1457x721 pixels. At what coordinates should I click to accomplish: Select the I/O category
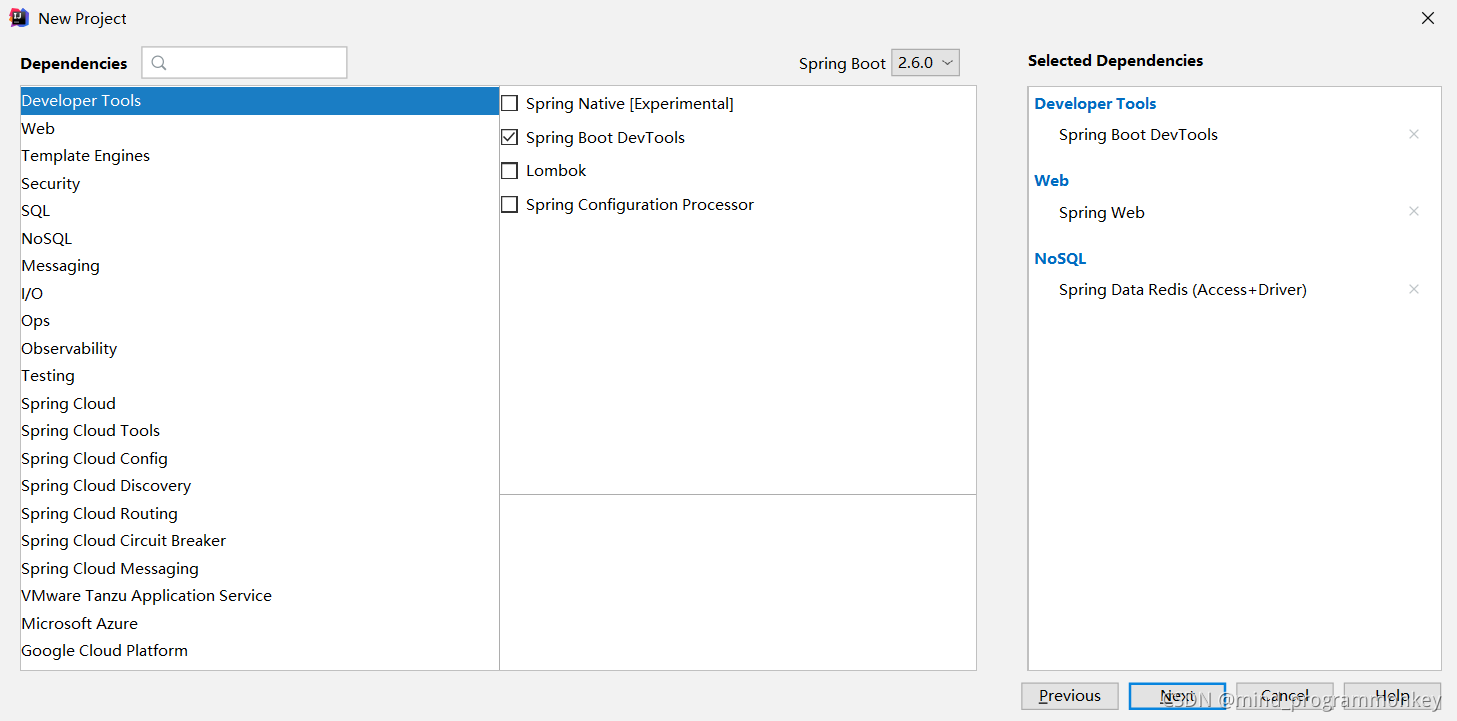pos(260,293)
